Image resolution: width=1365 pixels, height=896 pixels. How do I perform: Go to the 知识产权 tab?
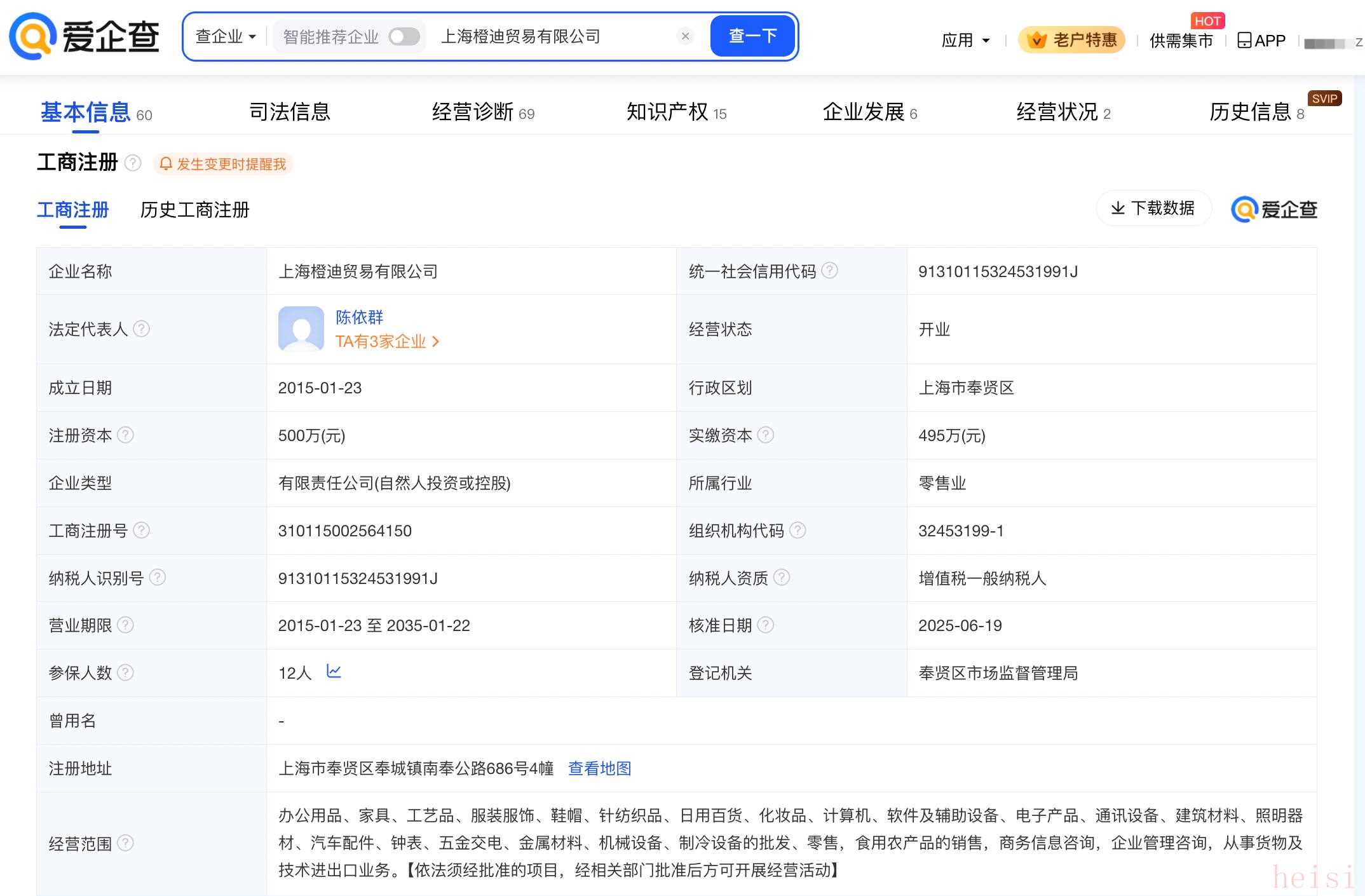tap(676, 112)
